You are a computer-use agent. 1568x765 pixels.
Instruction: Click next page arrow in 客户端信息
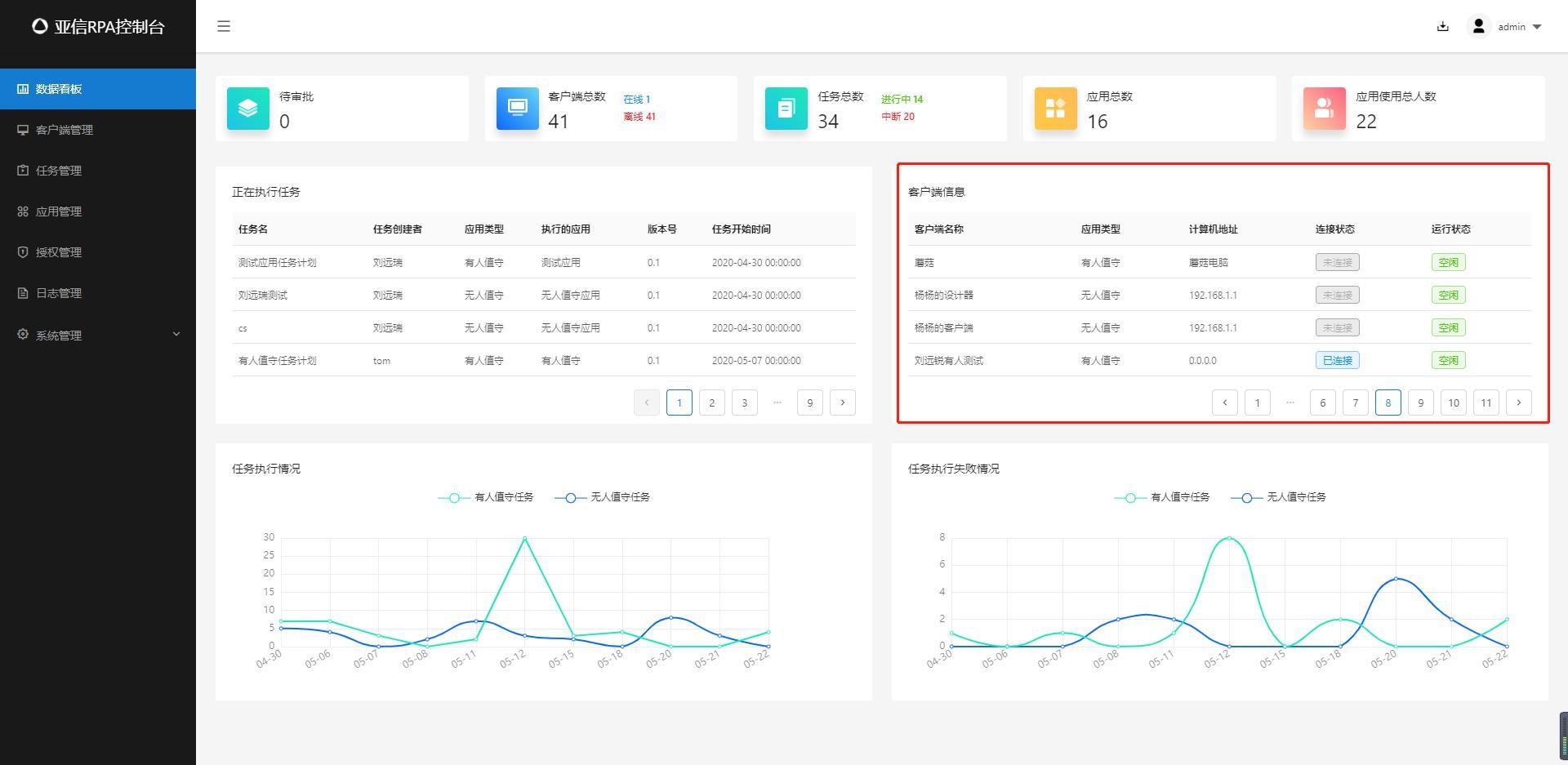pyautogui.click(x=1519, y=403)
